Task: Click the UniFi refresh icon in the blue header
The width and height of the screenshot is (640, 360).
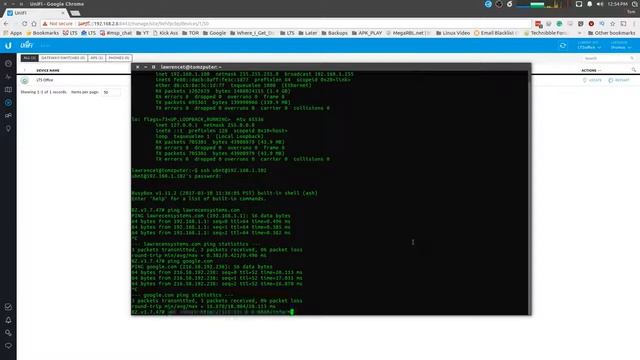Action: [563, 45]
